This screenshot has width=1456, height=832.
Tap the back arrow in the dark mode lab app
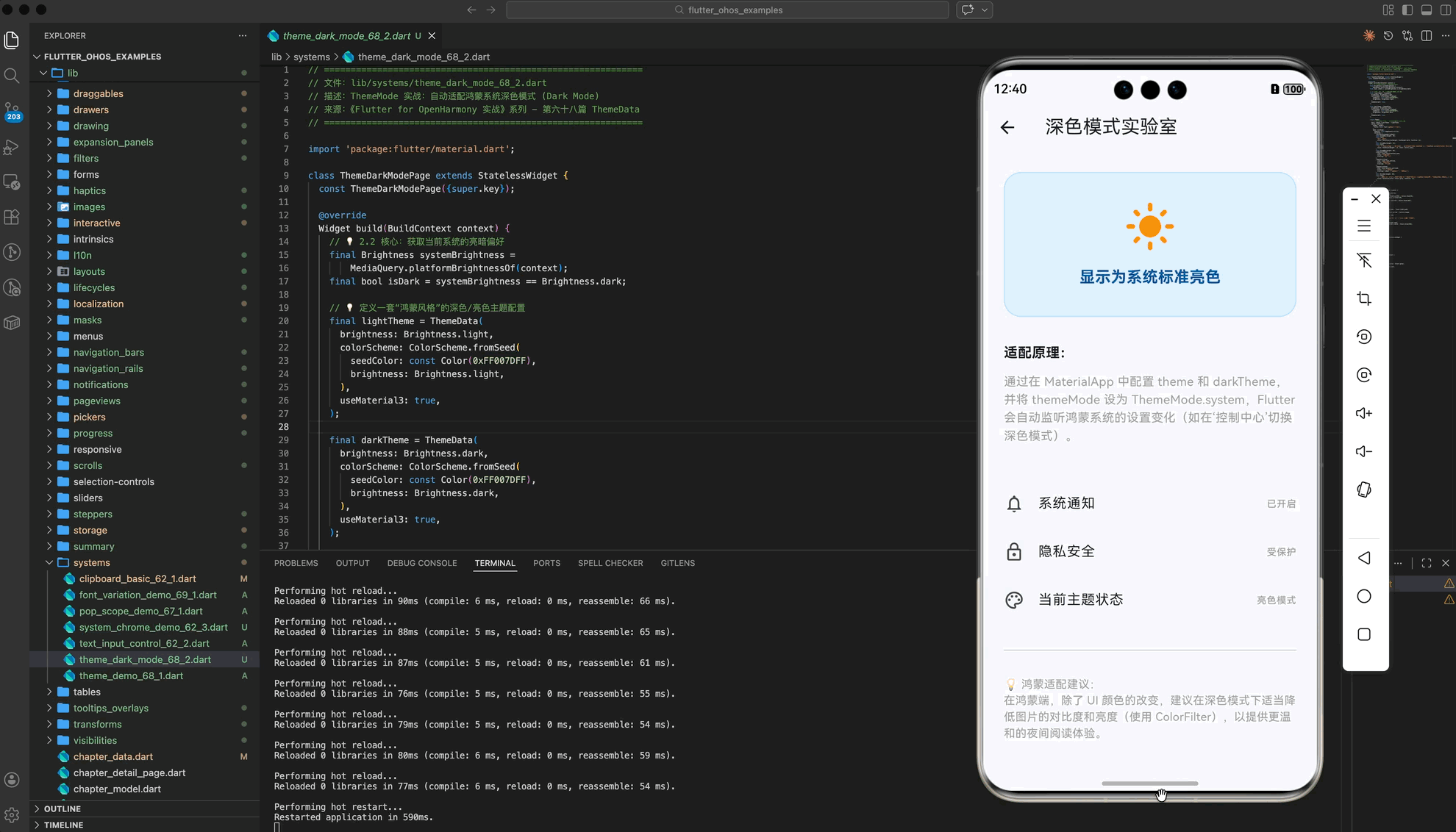tap(1007, 127)
